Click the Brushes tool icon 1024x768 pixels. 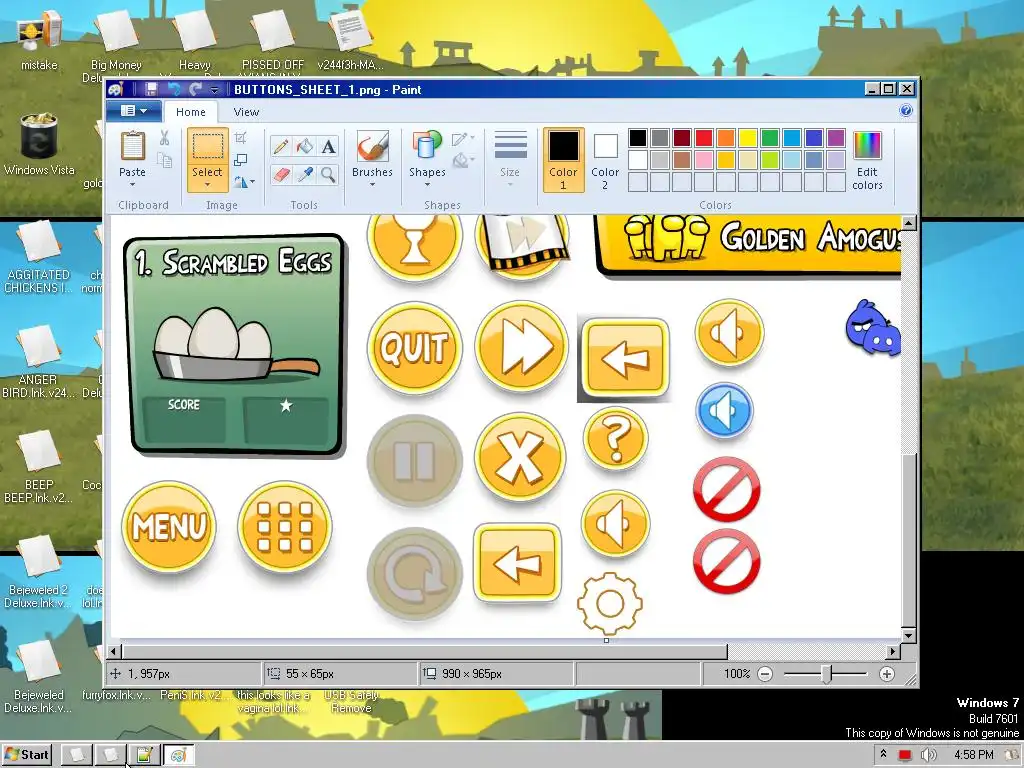(x=372, y=146)
